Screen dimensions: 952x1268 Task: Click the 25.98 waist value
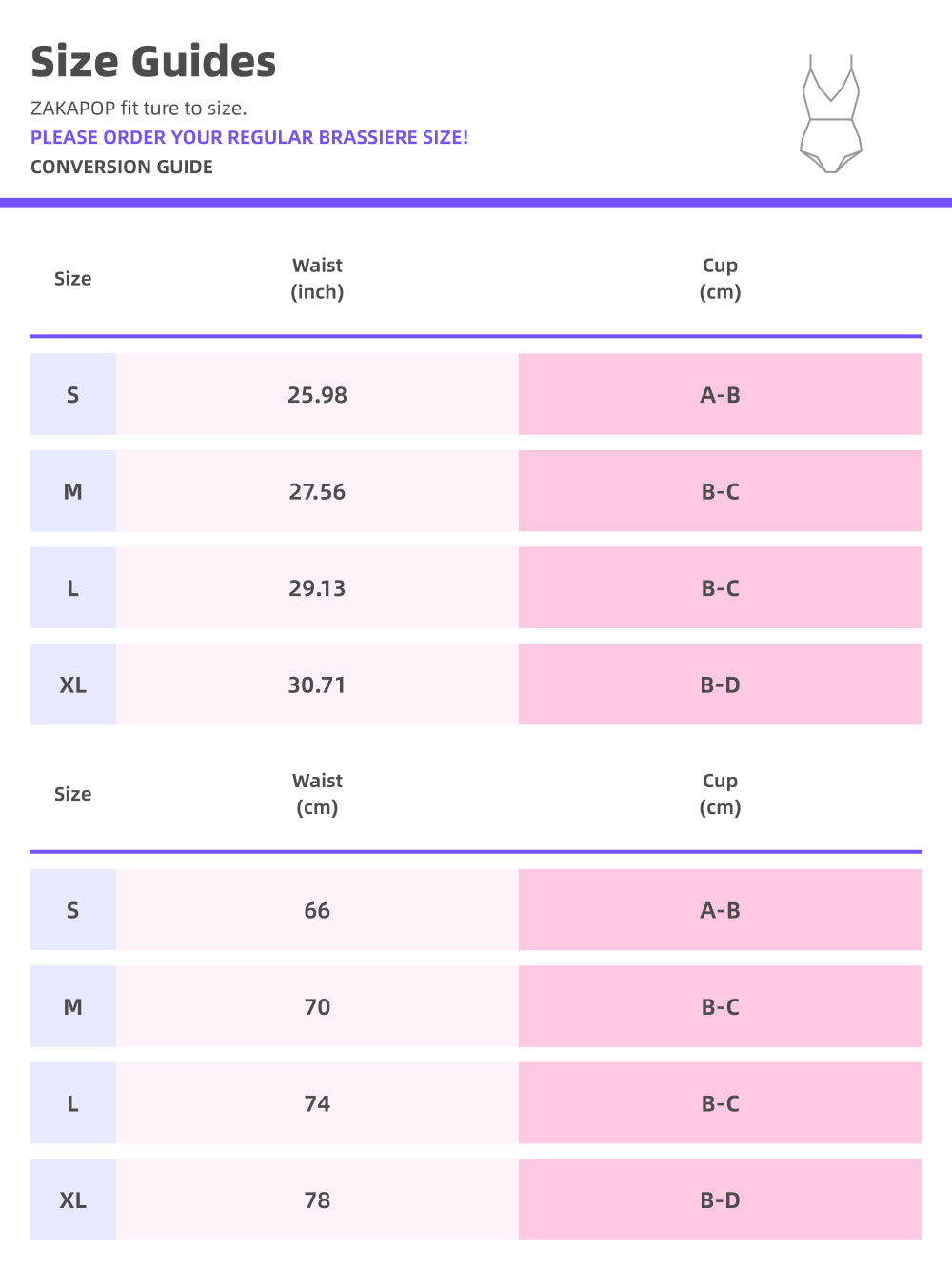(317, 395)
